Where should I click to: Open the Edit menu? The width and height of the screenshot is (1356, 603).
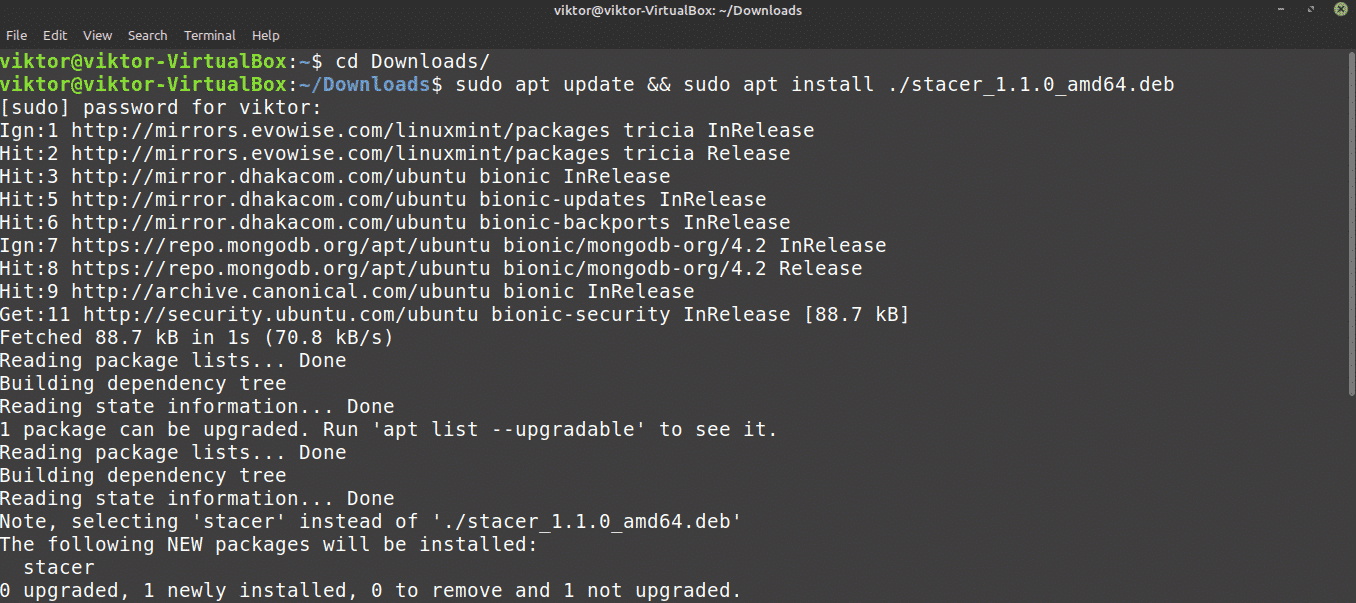coord(55,36)
